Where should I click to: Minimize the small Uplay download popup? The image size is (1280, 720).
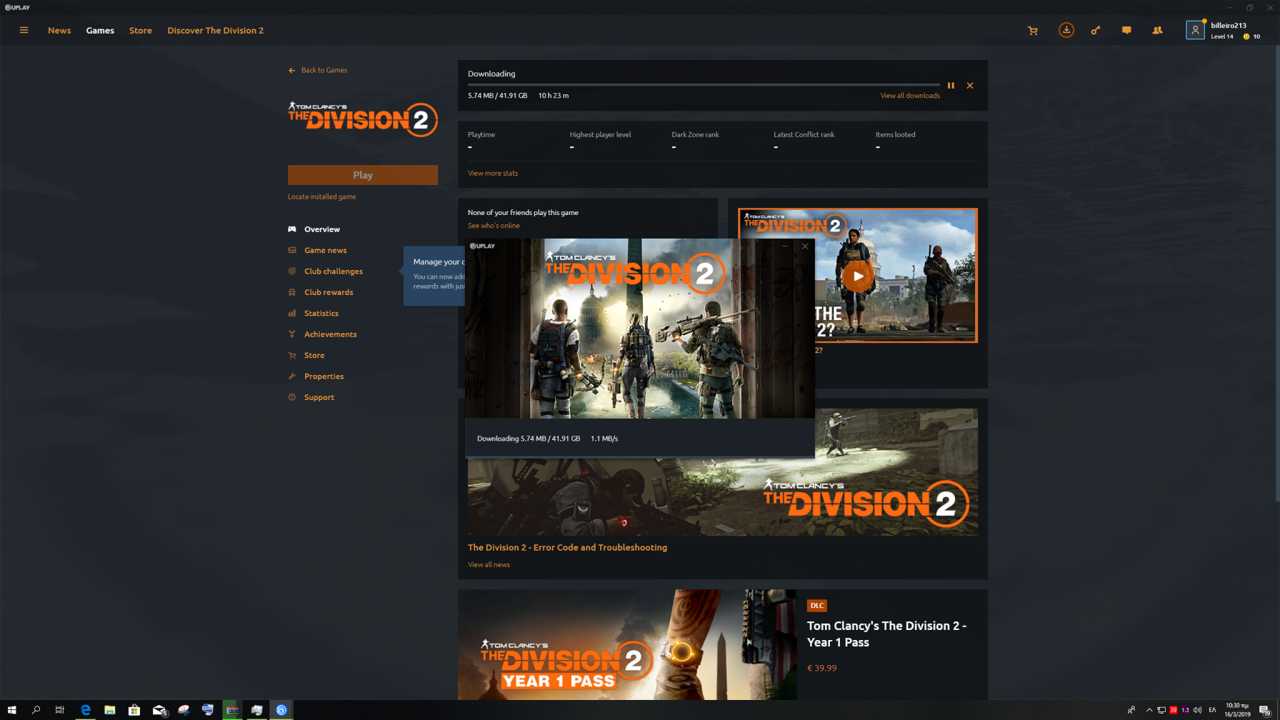point(785,246)
